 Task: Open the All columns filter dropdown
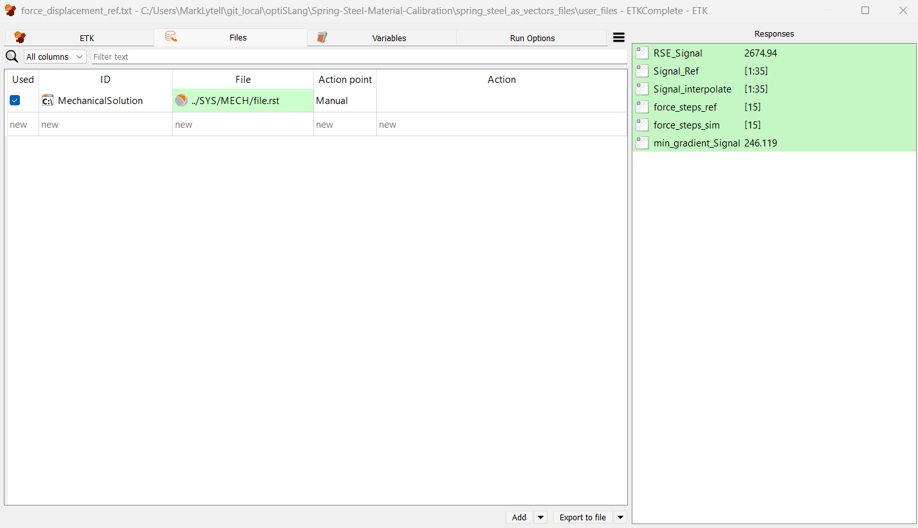[x=55, y=57]
